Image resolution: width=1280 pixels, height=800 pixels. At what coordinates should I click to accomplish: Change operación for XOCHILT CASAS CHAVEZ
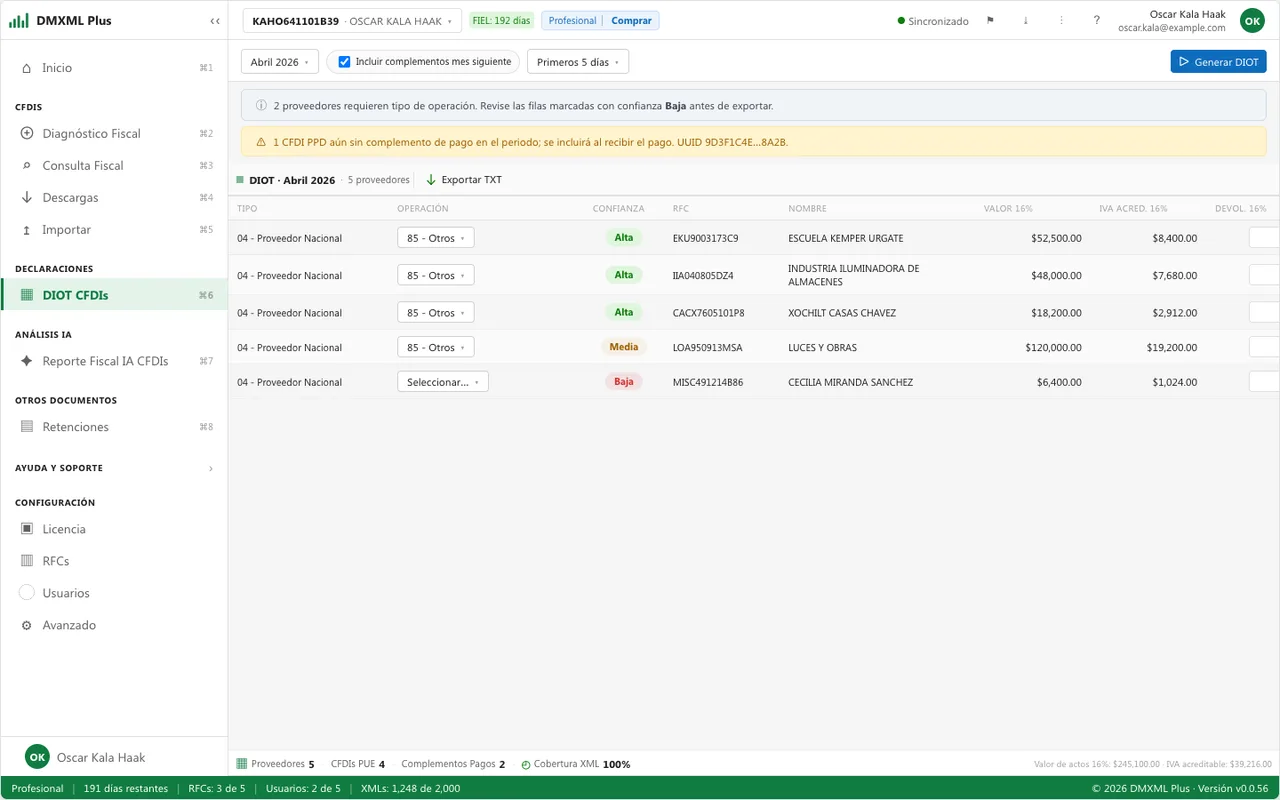436,313
